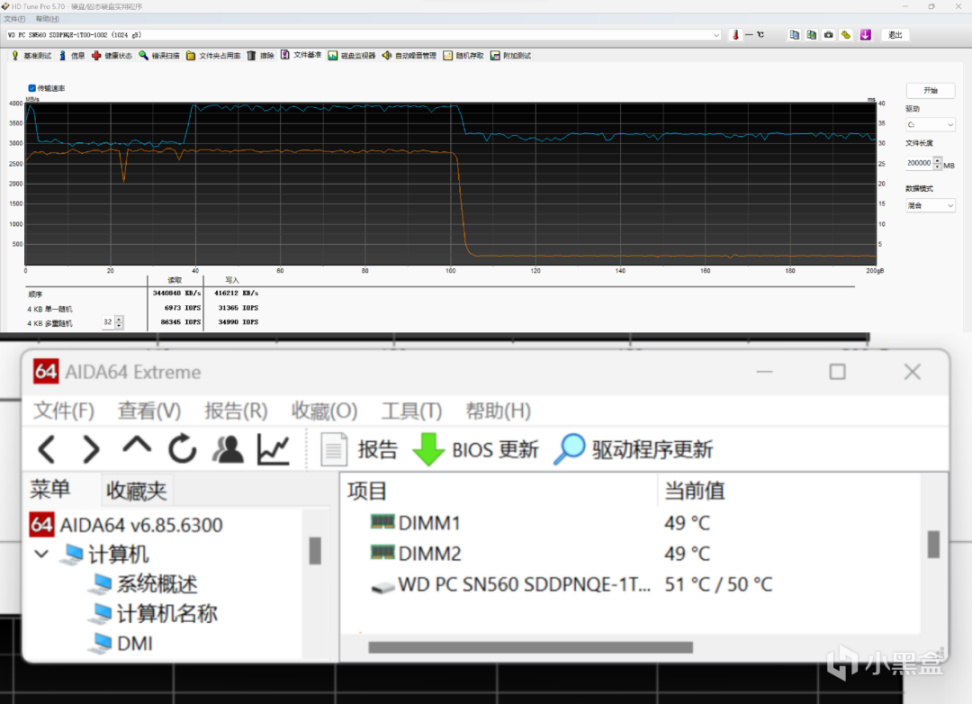Open the 自动噪音管理 tab in HD Tune
The width and height of the screenshot is (972, 704).
pos(409,56)
